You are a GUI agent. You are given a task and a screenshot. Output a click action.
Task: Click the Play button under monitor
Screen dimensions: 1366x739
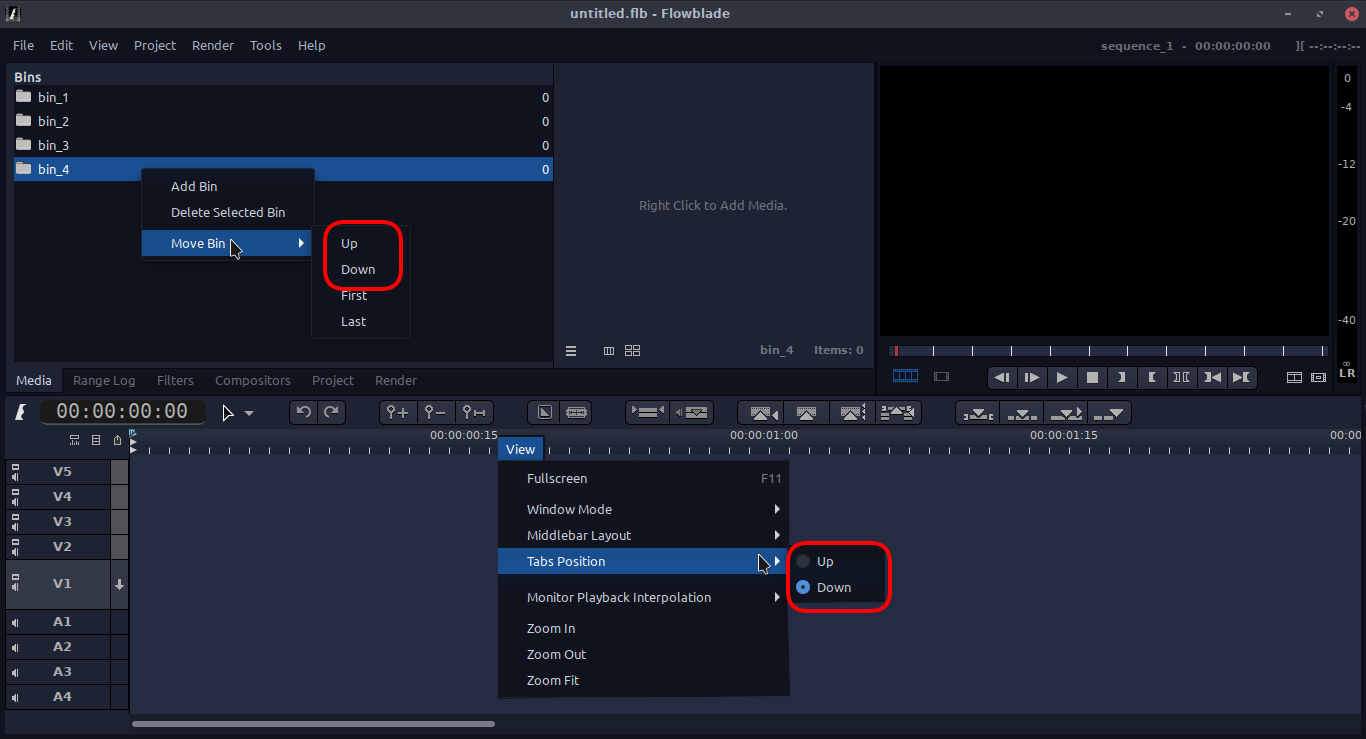point(1062,377)
